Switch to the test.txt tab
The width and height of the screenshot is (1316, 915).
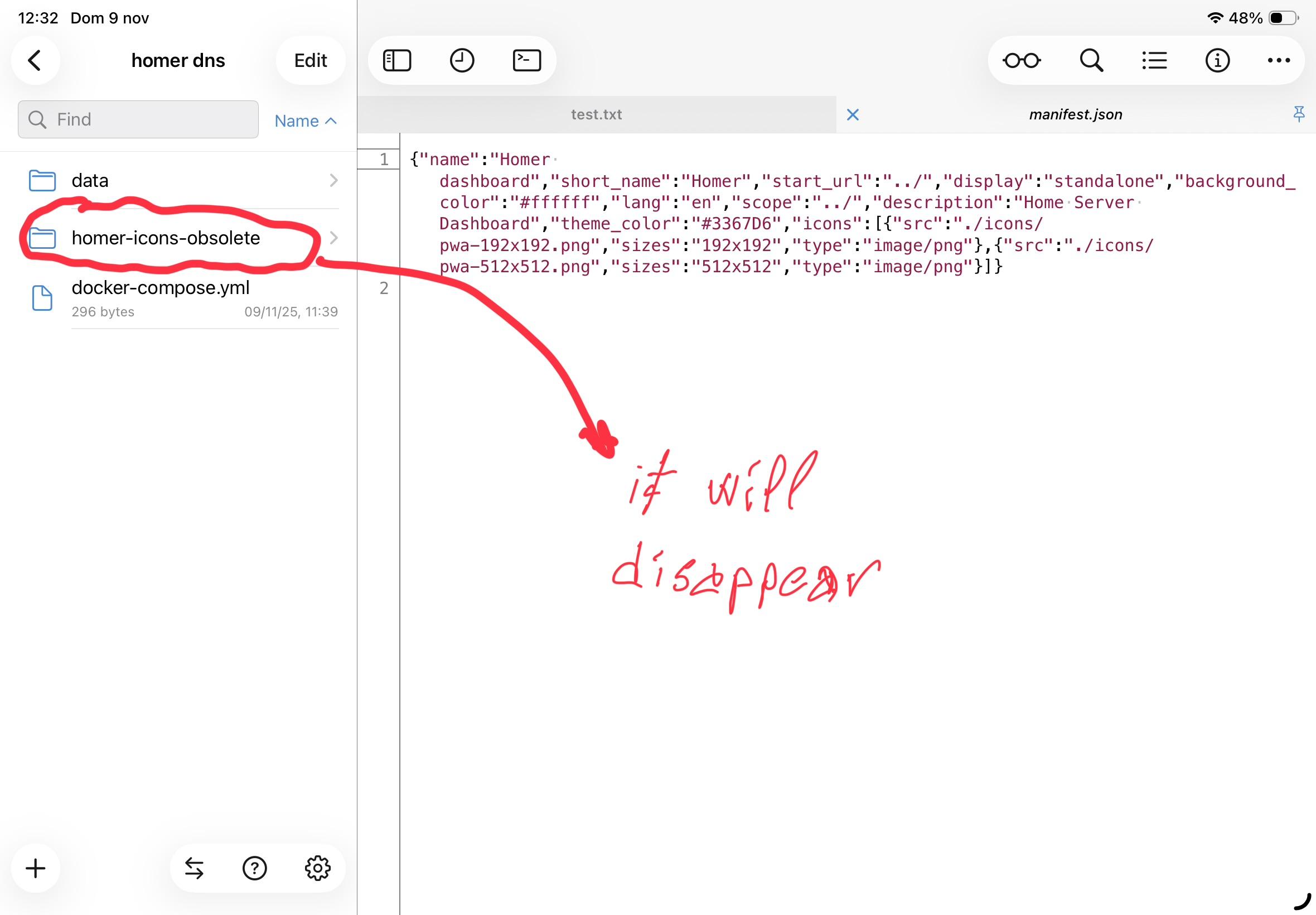click(x=596, y=115)
